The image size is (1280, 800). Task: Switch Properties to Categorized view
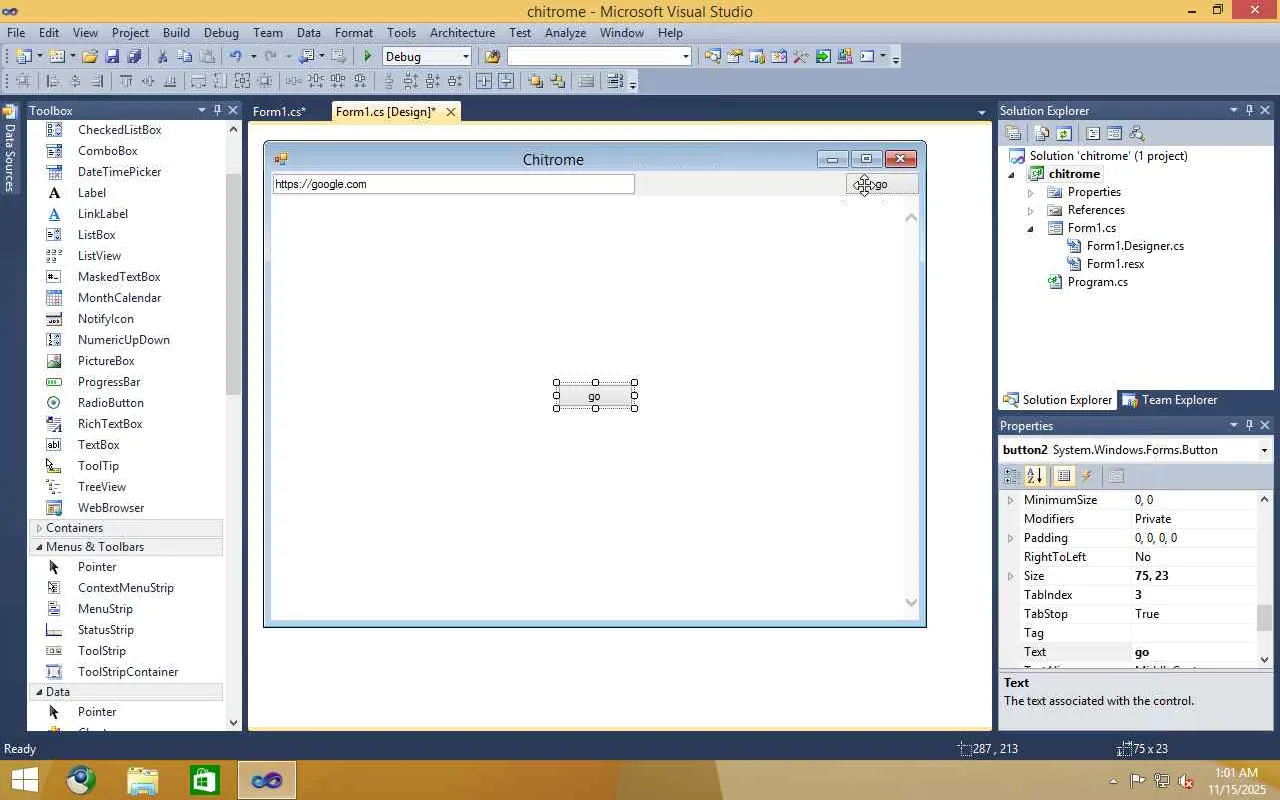pos(1011,476)
